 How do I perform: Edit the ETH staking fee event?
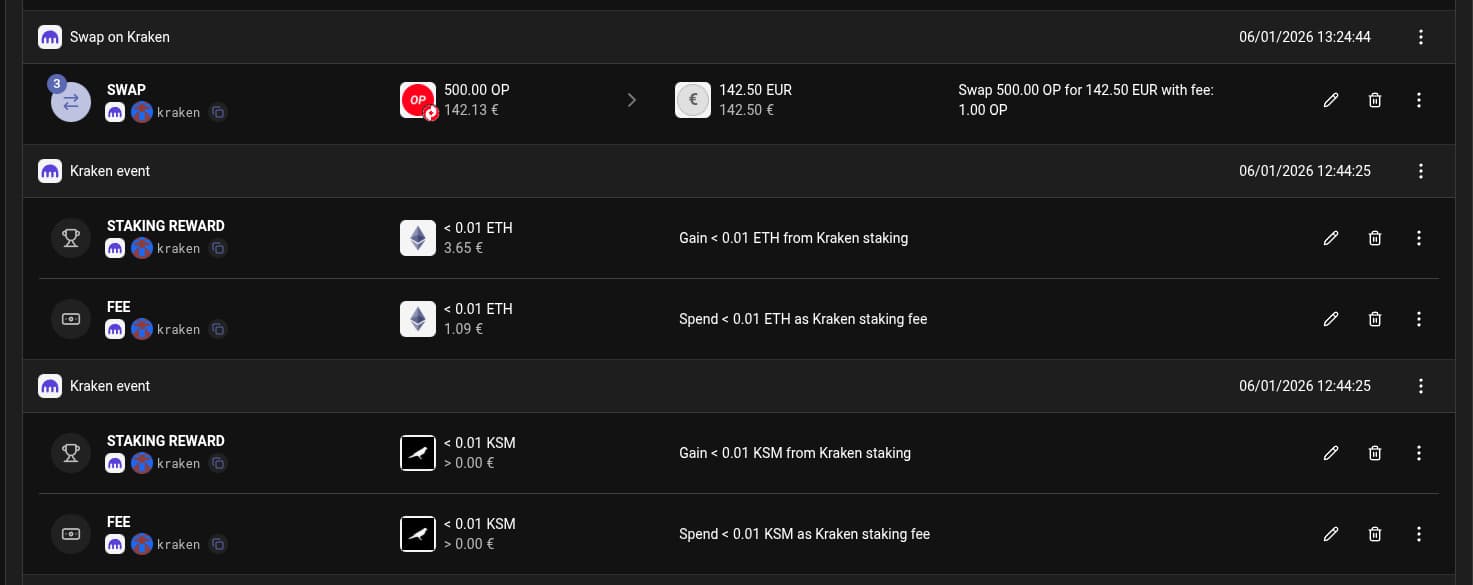pyautogui.click(x=1331, y=319)
